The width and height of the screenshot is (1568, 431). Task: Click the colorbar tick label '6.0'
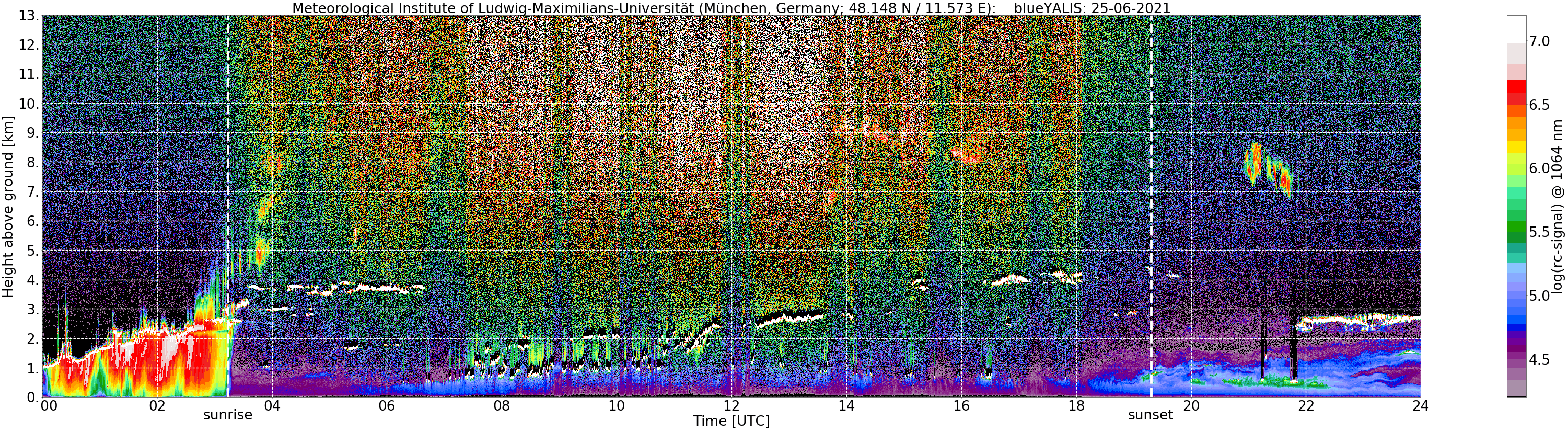1540,168
